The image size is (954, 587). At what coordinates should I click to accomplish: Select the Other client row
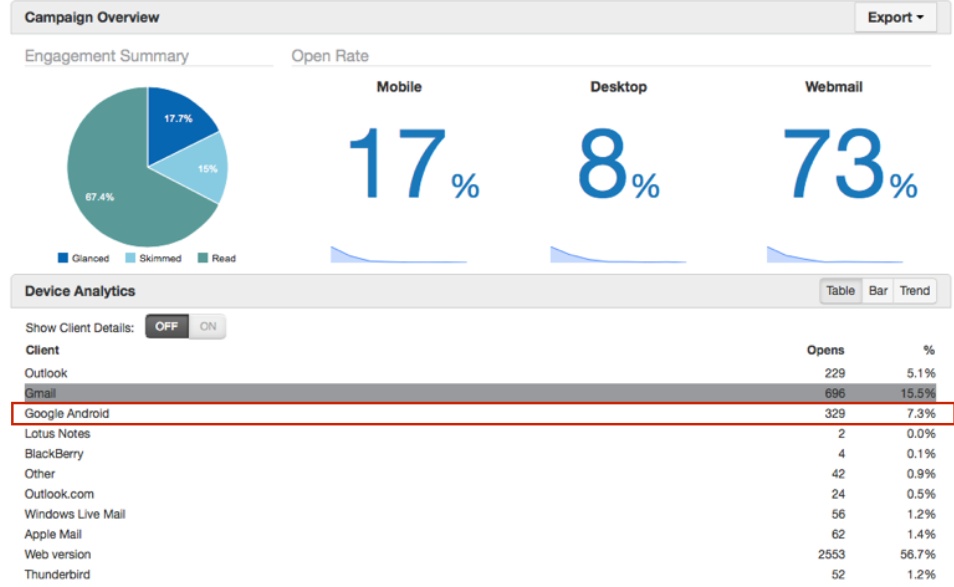(x=480, y=474)
